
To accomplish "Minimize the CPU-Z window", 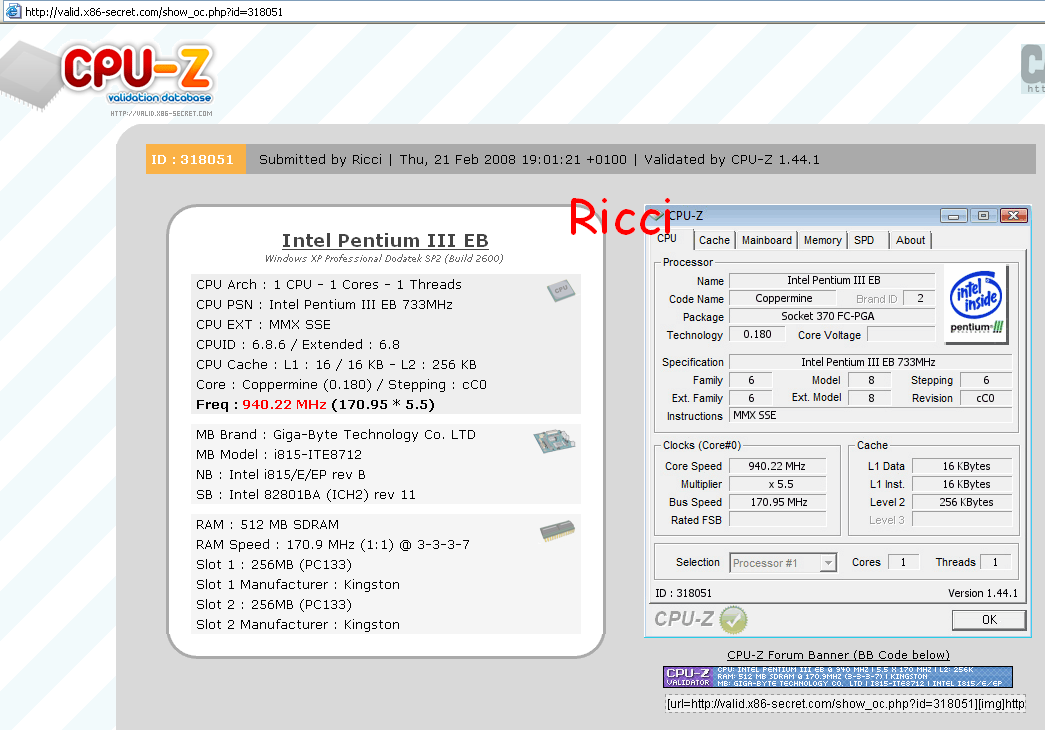I will (953, 215).
